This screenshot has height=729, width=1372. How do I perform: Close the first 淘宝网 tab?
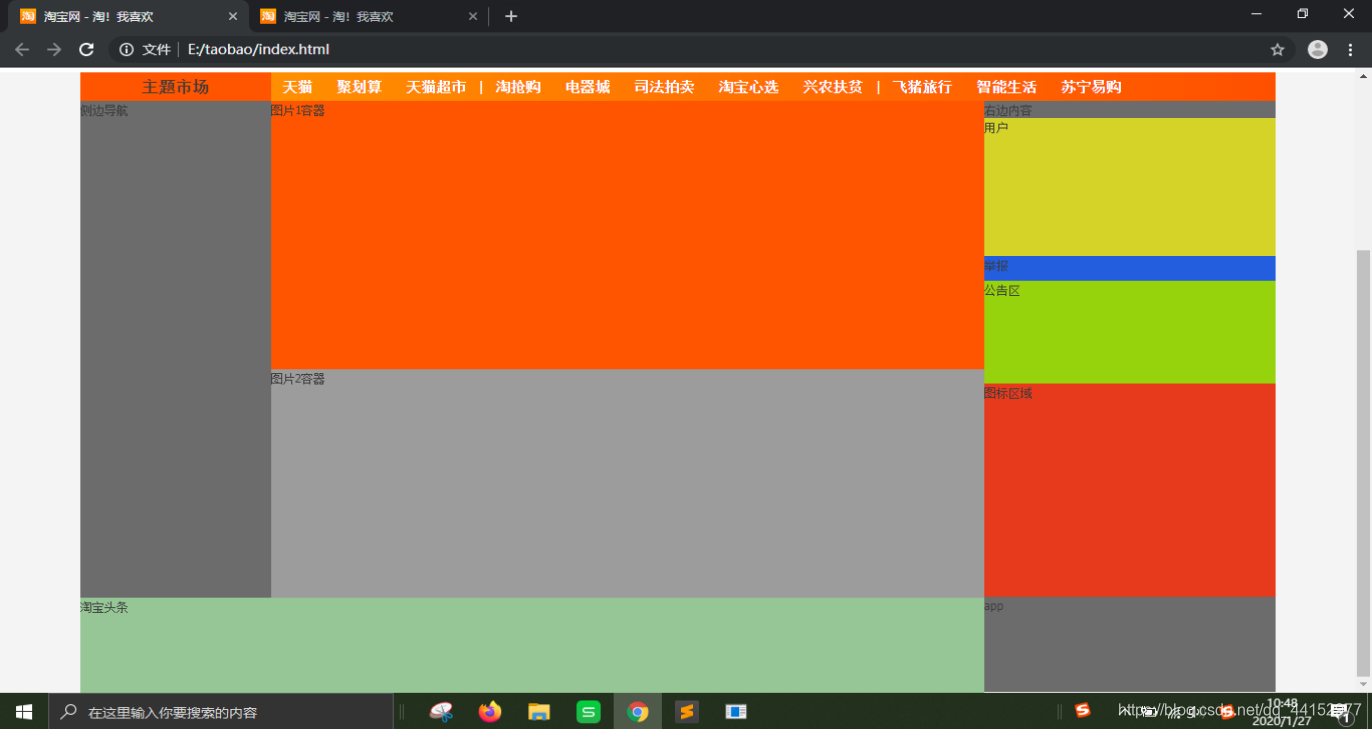233,17
